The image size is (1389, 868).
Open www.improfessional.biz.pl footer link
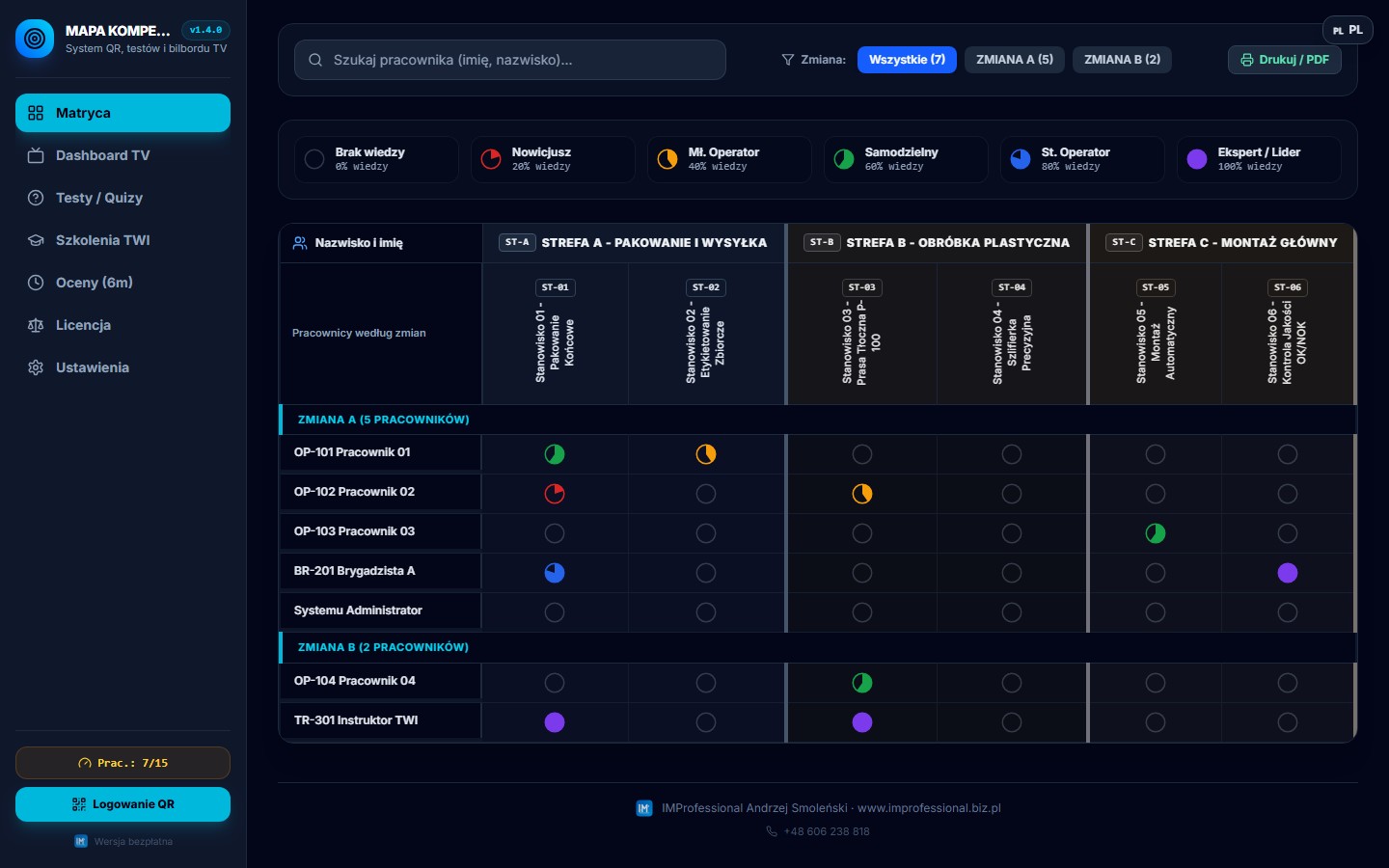coord(929,808)
